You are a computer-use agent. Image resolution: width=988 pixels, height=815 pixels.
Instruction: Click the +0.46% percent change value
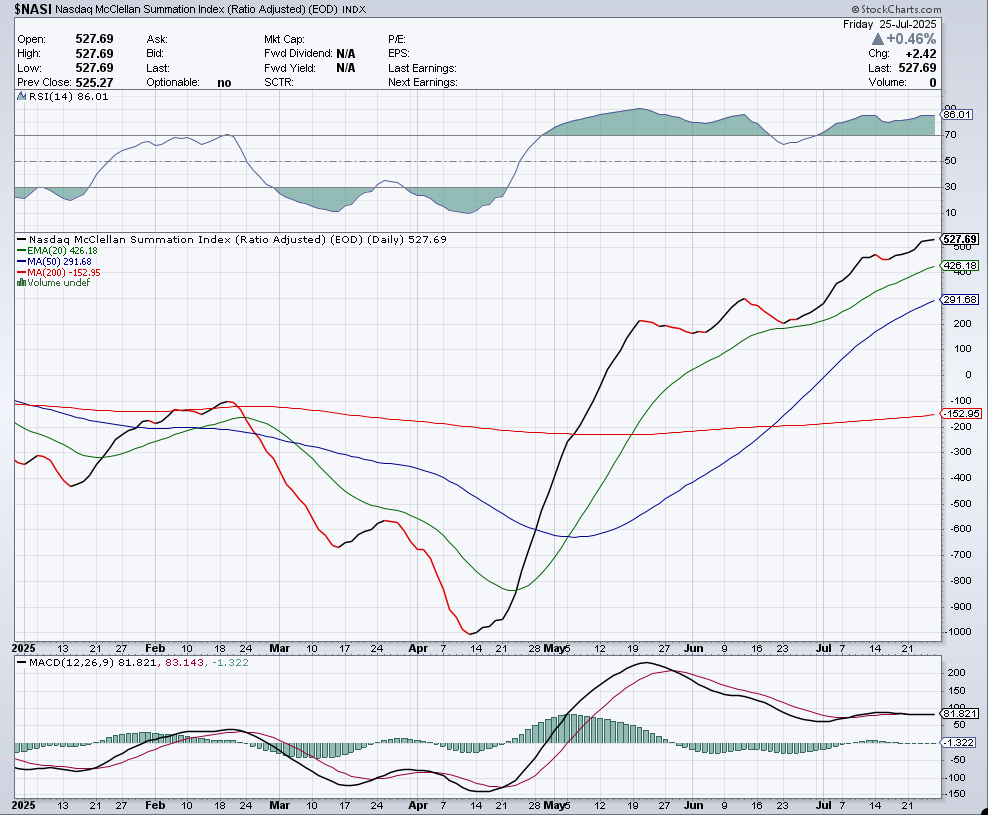tap(911, 39)
